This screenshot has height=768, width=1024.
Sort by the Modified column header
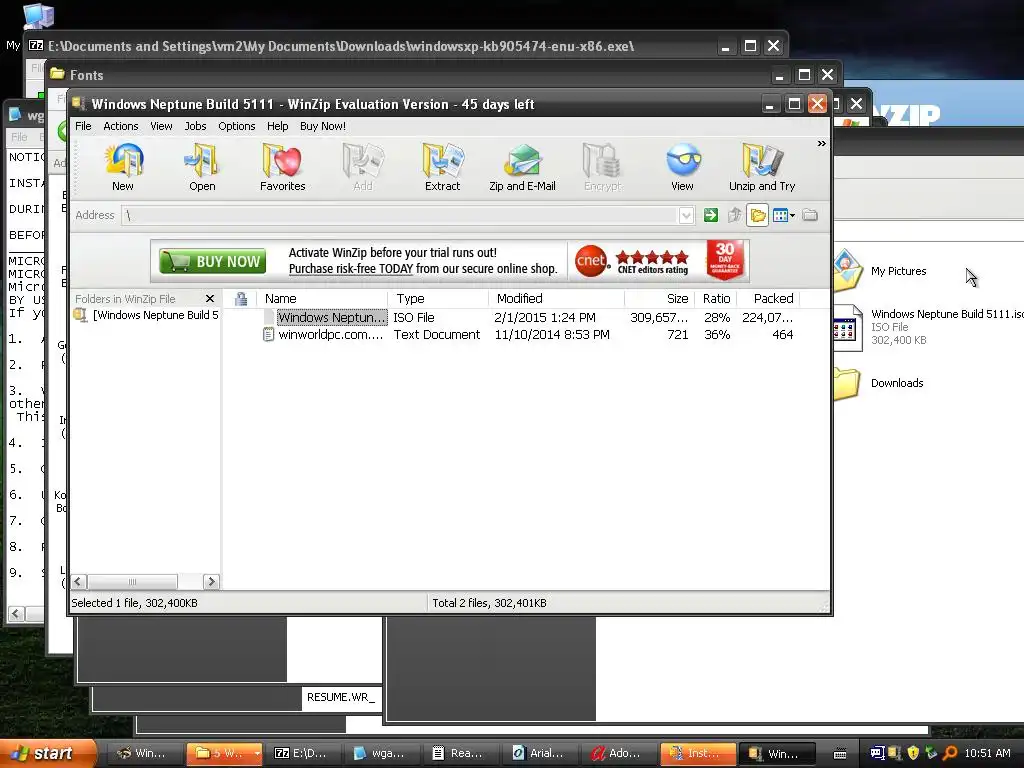pos(556,298)
